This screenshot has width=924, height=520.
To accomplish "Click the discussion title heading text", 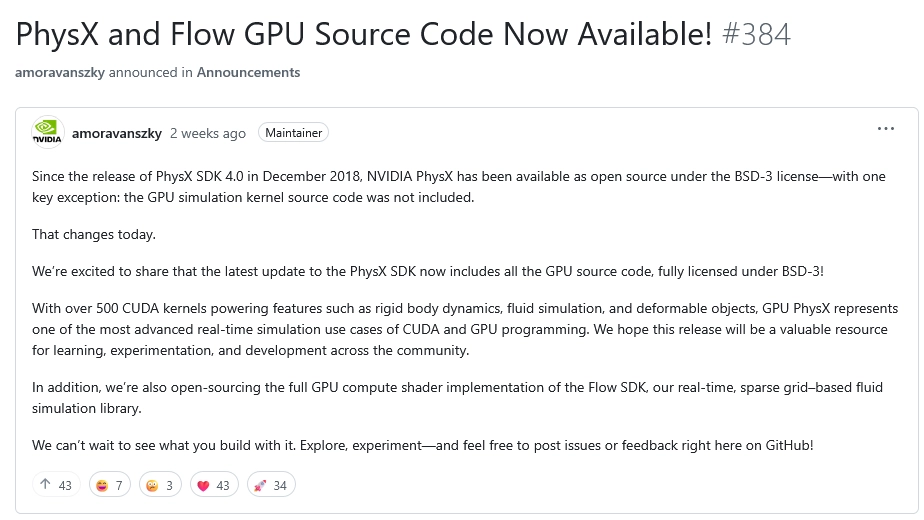I will [363, 34].
